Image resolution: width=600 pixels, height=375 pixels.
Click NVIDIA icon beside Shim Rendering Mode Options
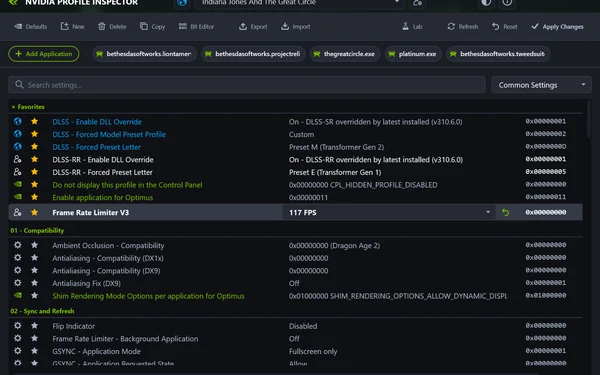pyautogui.click(x=18, y=296)
